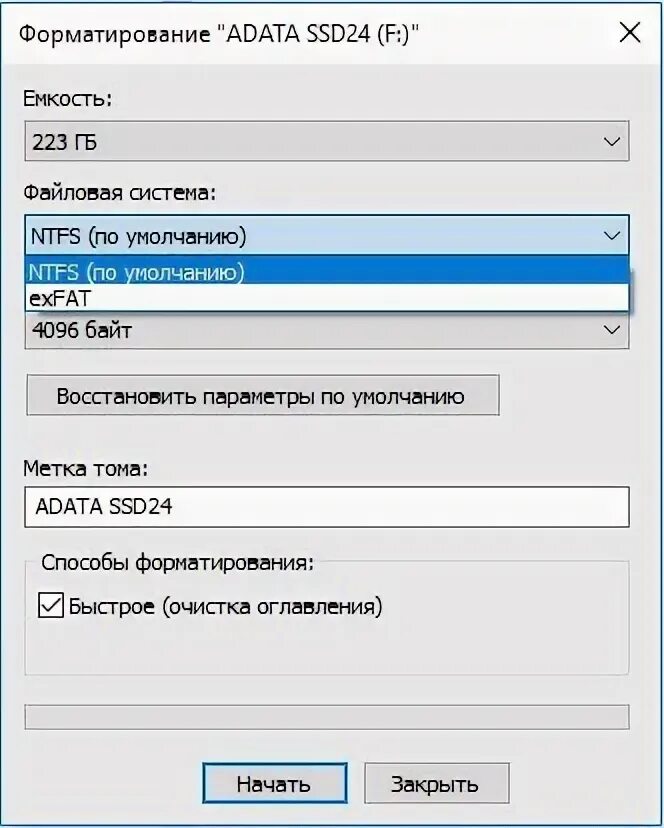The image size is (664, 828).
Task: Expand the chevron beside 4096 байт
Action: [x=612, y=330]
